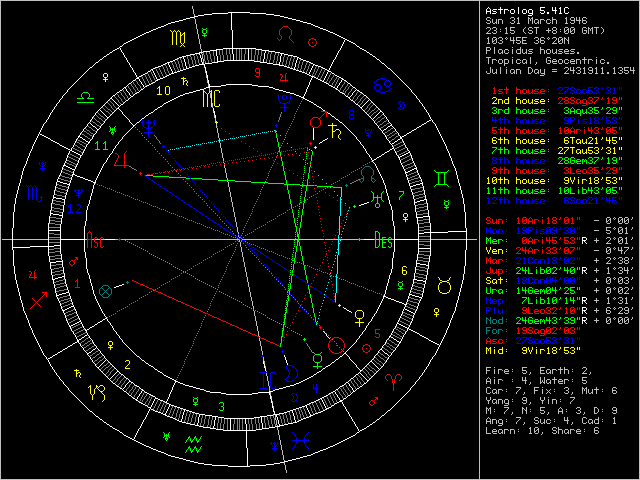Screen dimensions: 640x480
Task: Click the red Asc ascendant label
Action: pos(95,240)
